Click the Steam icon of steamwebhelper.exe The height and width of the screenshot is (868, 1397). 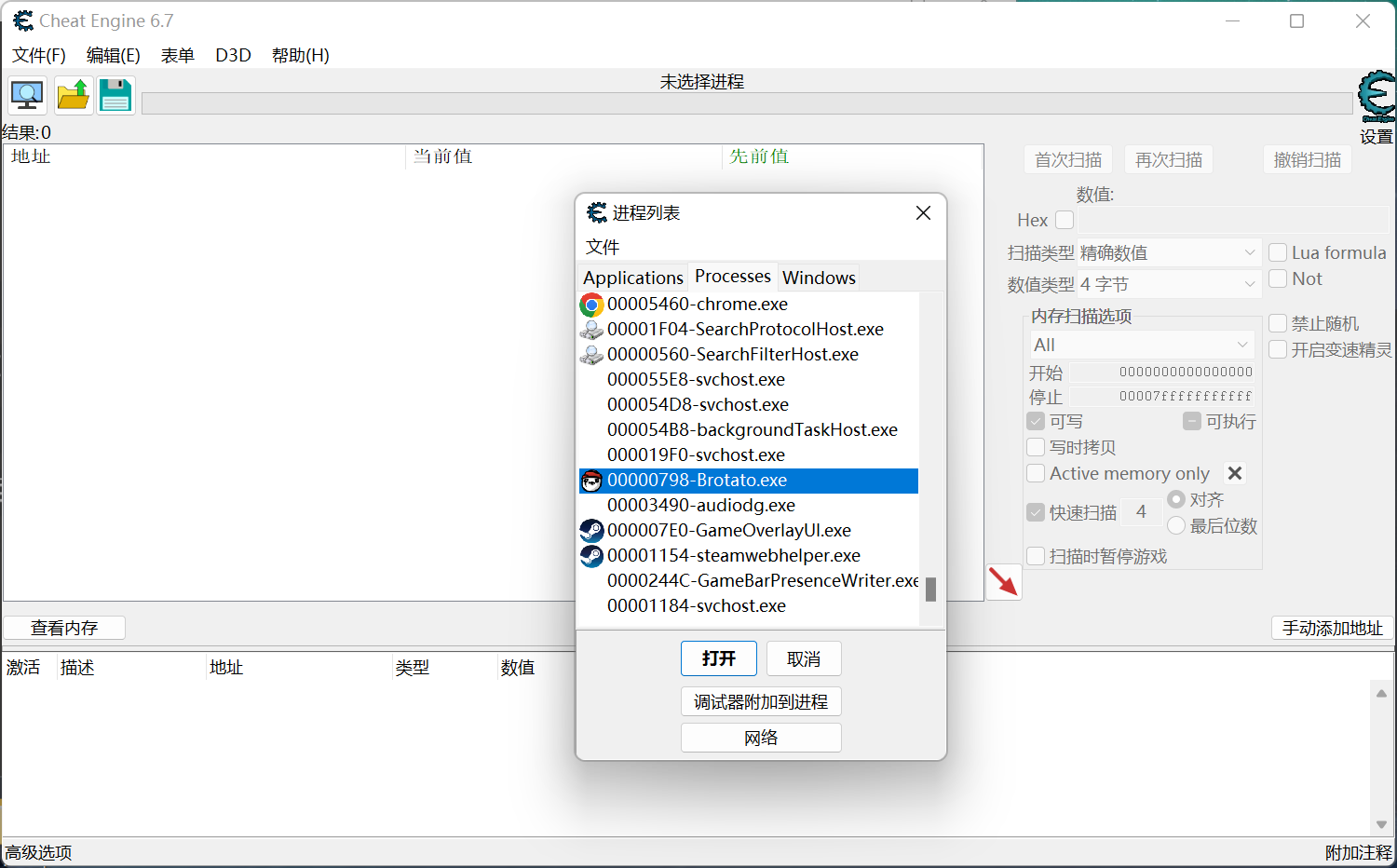pyautogui.click(x=591, y=556)
